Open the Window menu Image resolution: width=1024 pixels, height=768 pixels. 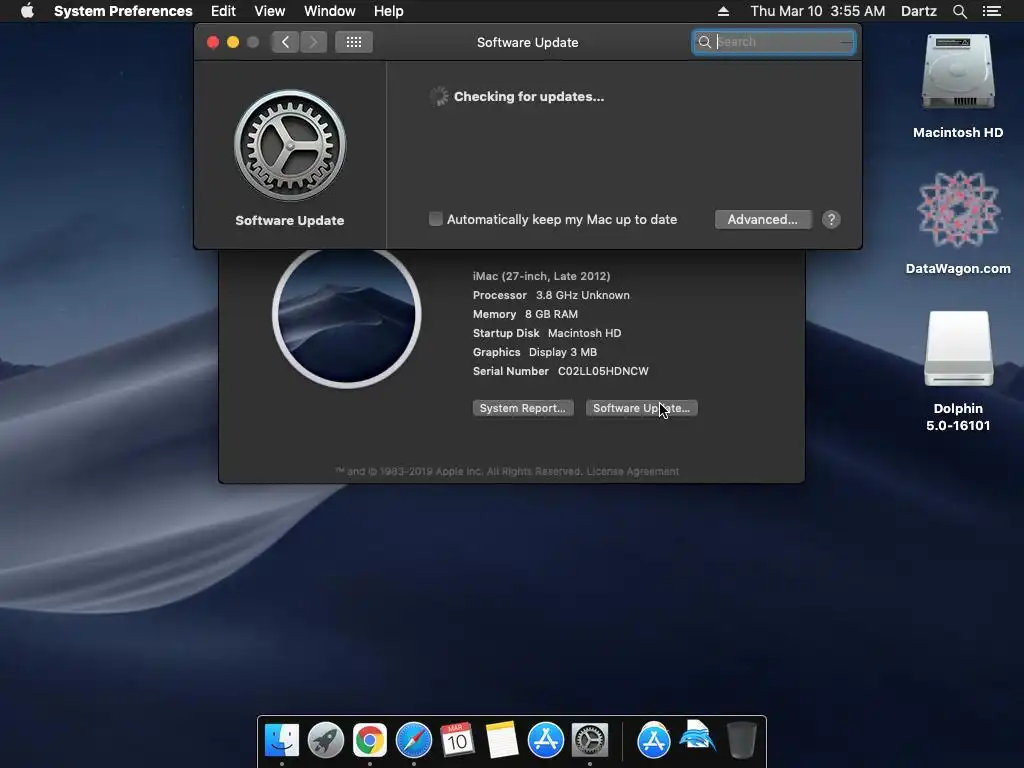[x=329, y=11]
